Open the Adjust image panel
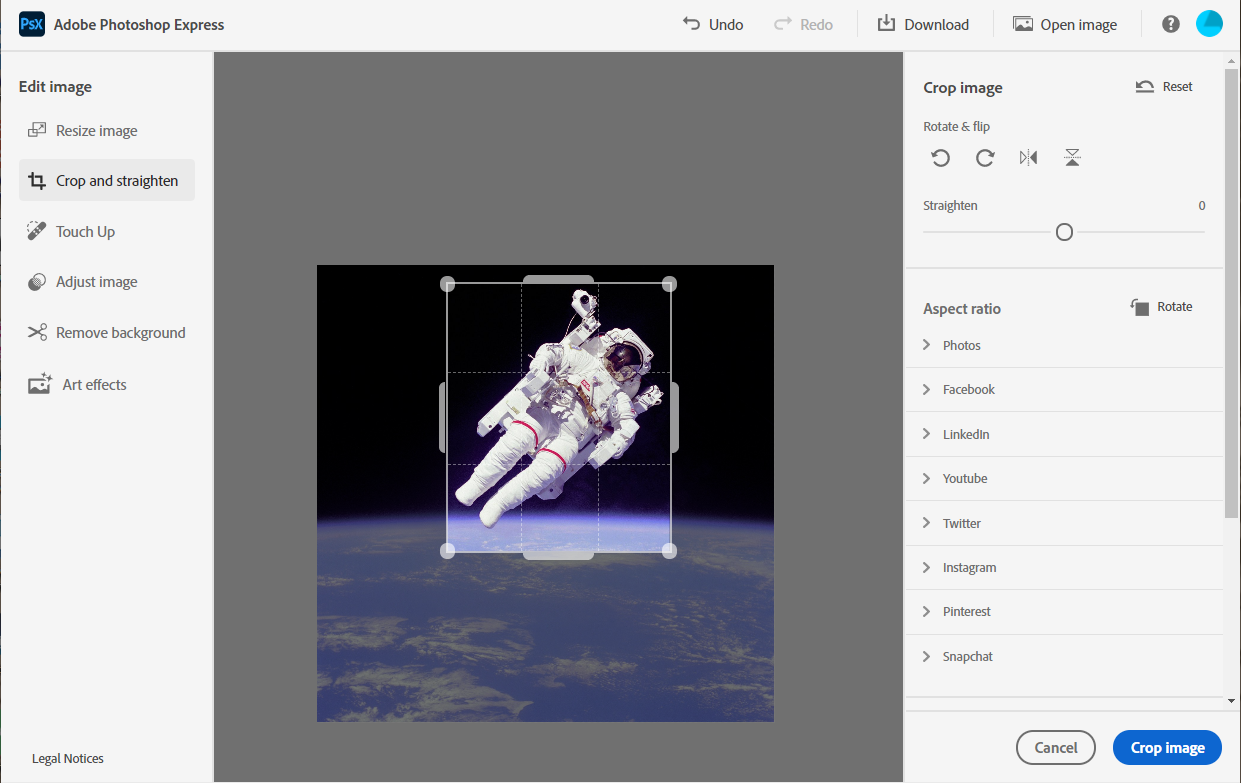The image size is (1241, 783). click(93, 281)
